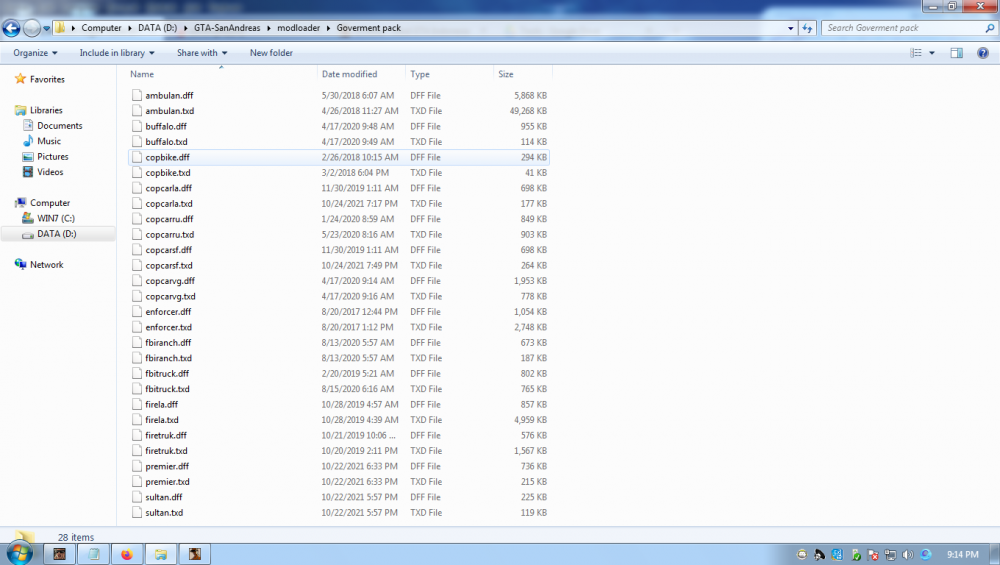Select the copbike.dff file icon
1000x565 pixels.
(x=136, y=157)
